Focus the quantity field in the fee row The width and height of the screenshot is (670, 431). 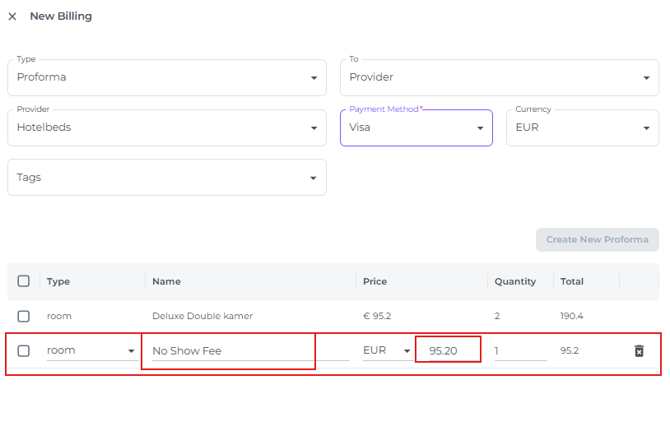tap(519, 351)
